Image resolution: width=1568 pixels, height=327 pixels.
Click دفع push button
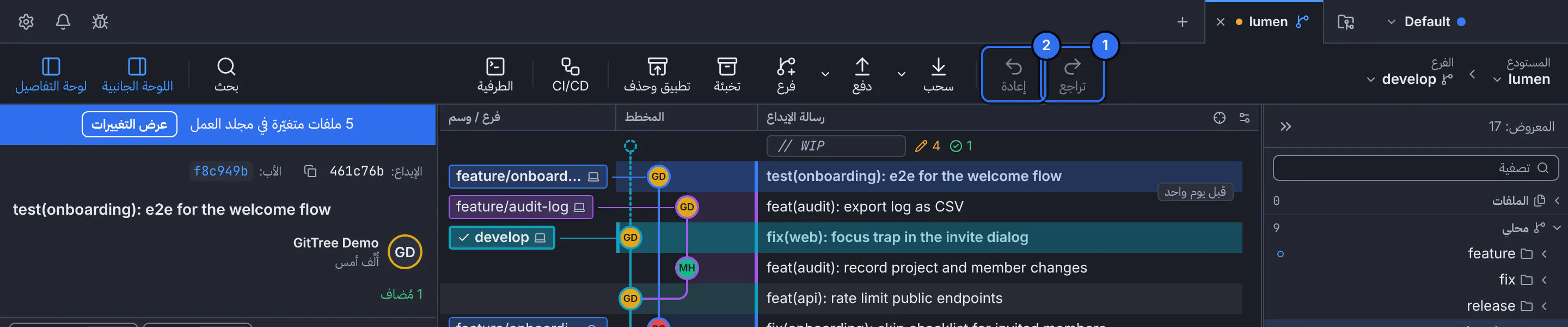tap(862, 74)
